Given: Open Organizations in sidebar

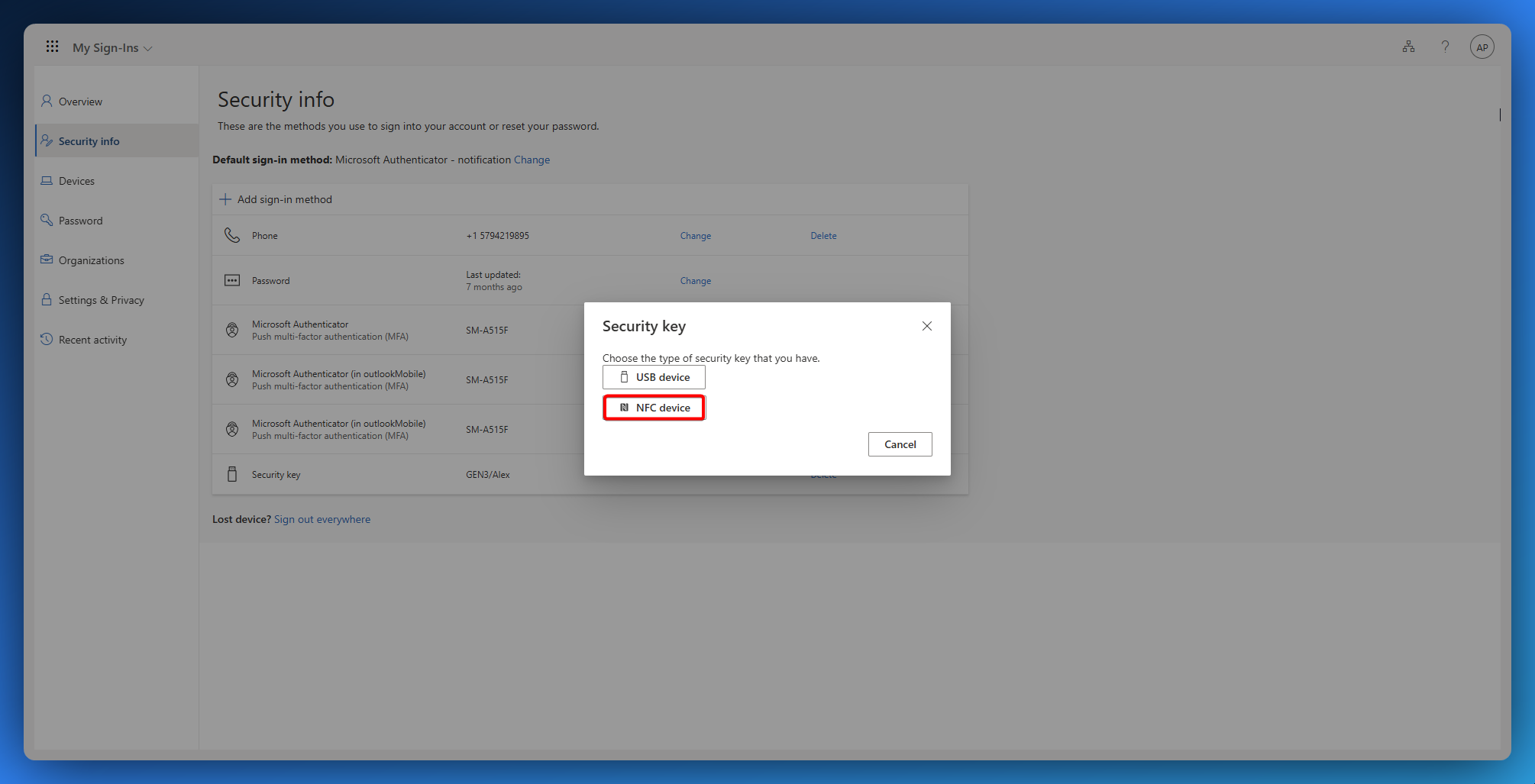Looking at the screenshot, I should click(117, 260).
